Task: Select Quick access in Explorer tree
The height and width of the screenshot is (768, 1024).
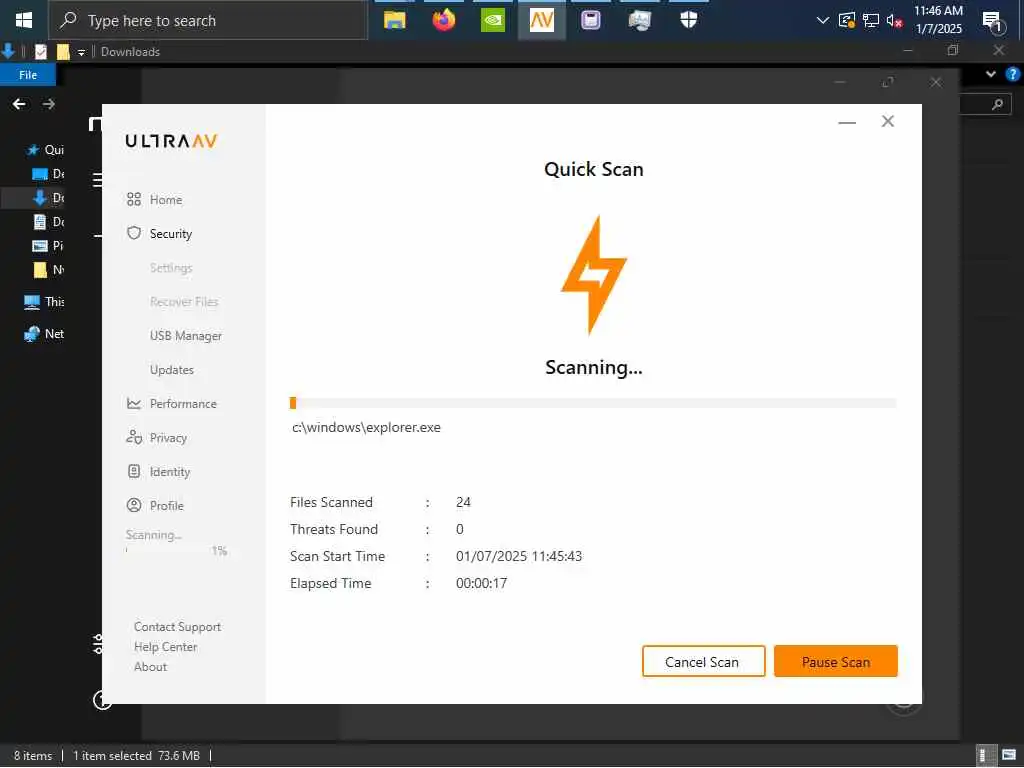Action: tap(45, 150)
